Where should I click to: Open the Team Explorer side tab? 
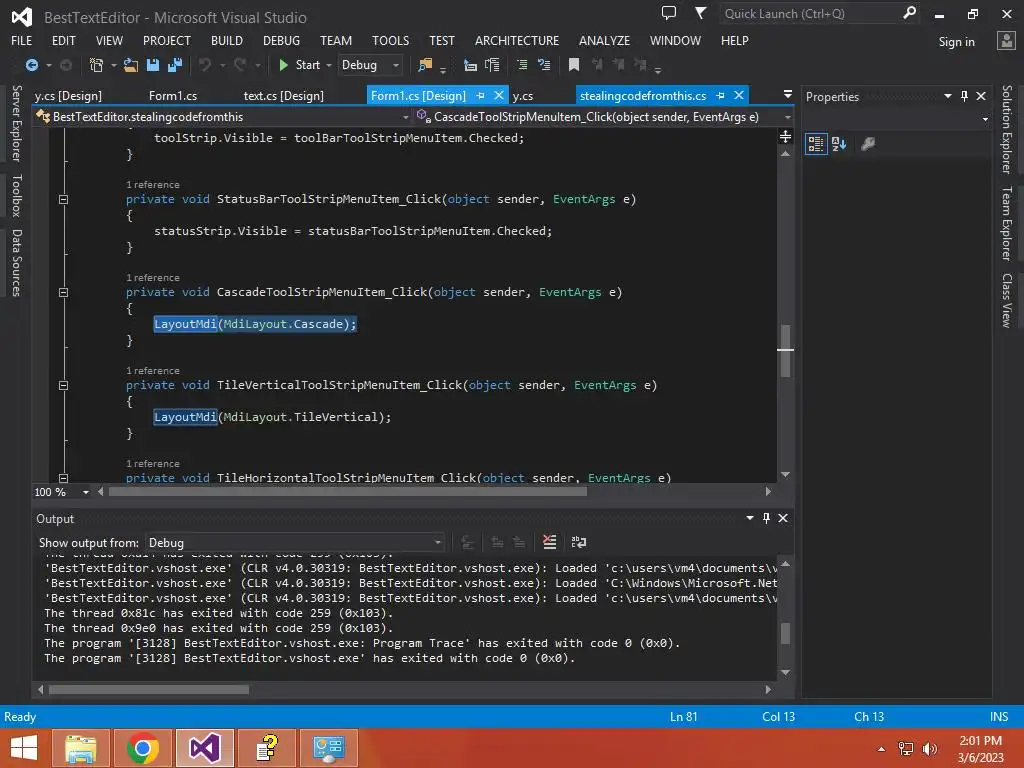[1007, 223]
